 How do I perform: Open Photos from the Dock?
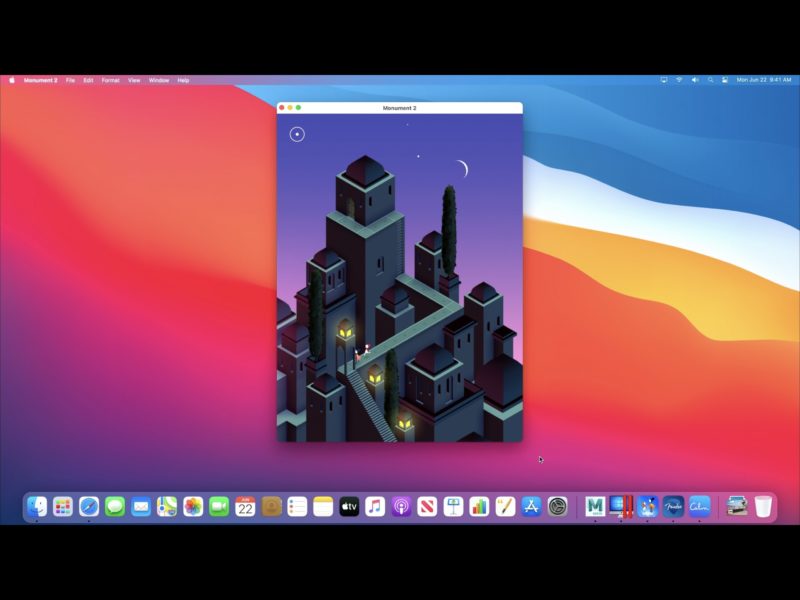pos(193,507)
